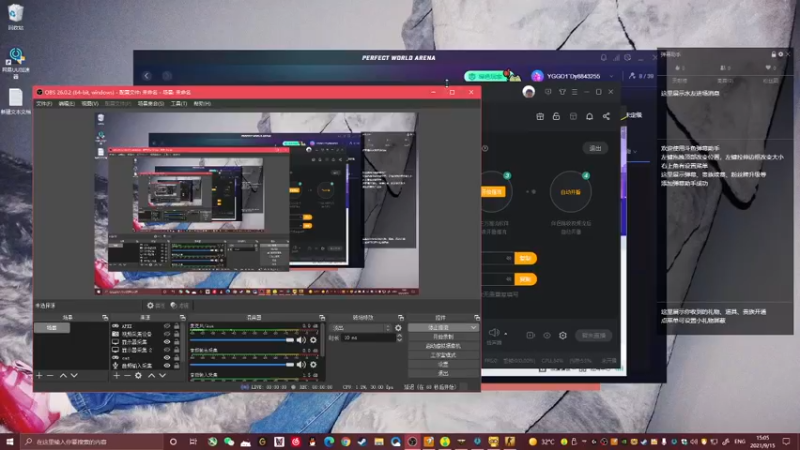Click skin shirt icon in streaming assistant title bar
The image size is (800, 450).
(x=562, y=92)
